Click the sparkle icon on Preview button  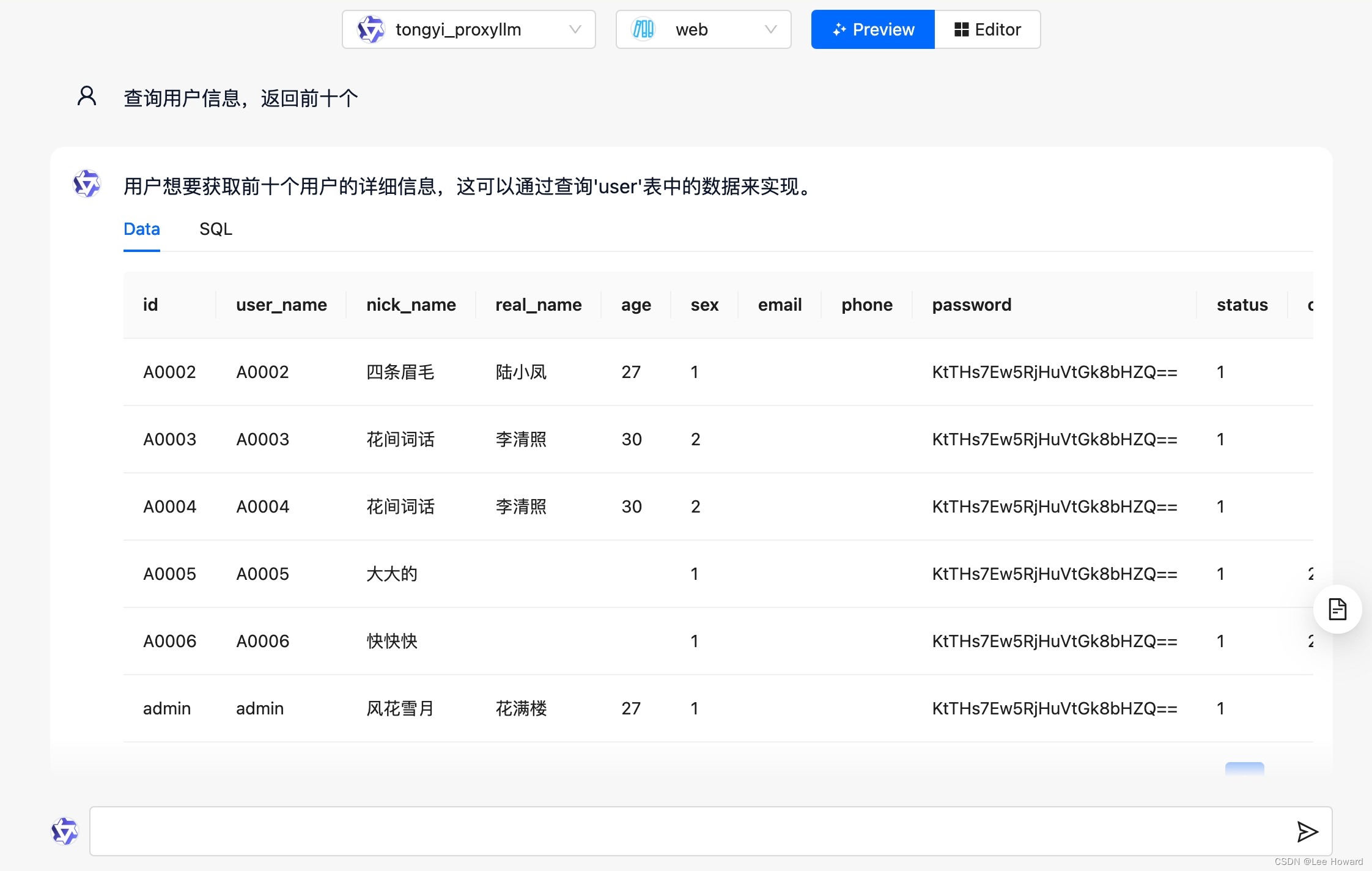[839, 29]
